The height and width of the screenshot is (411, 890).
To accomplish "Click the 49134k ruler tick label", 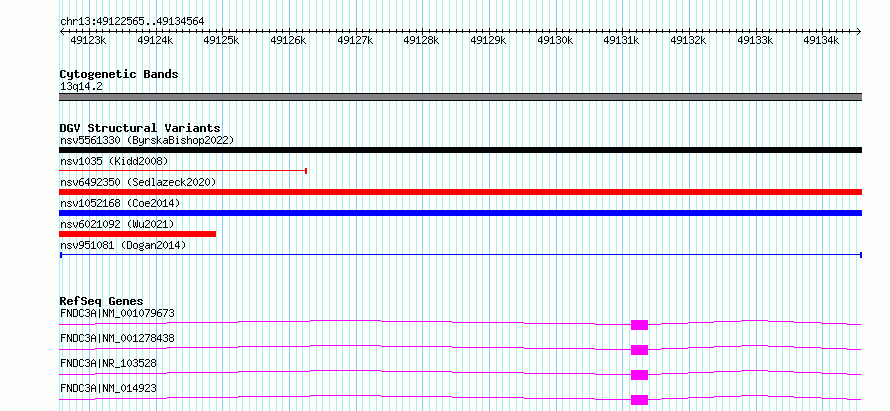I will click(x=822, y=40).
